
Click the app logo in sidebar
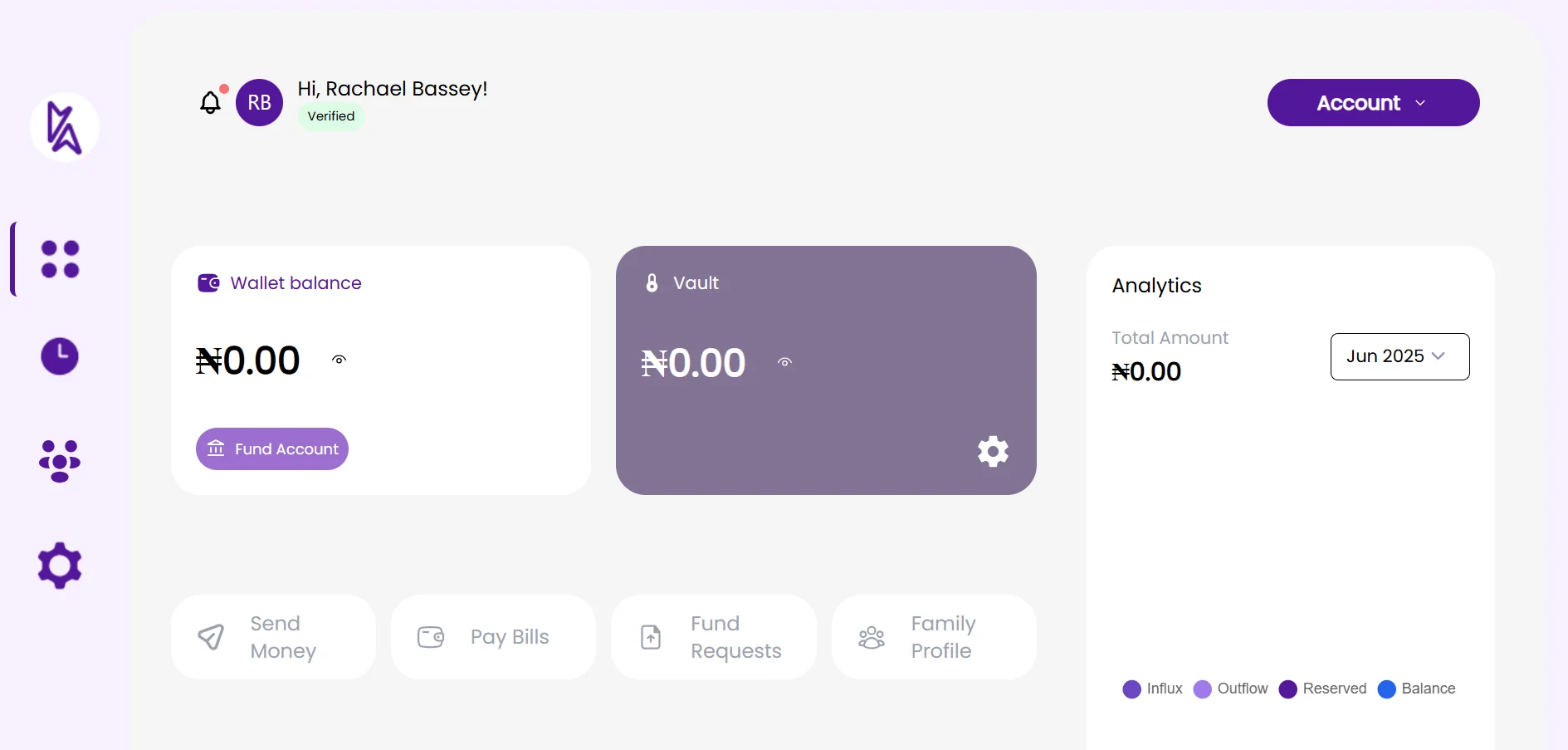pos(65,127)
